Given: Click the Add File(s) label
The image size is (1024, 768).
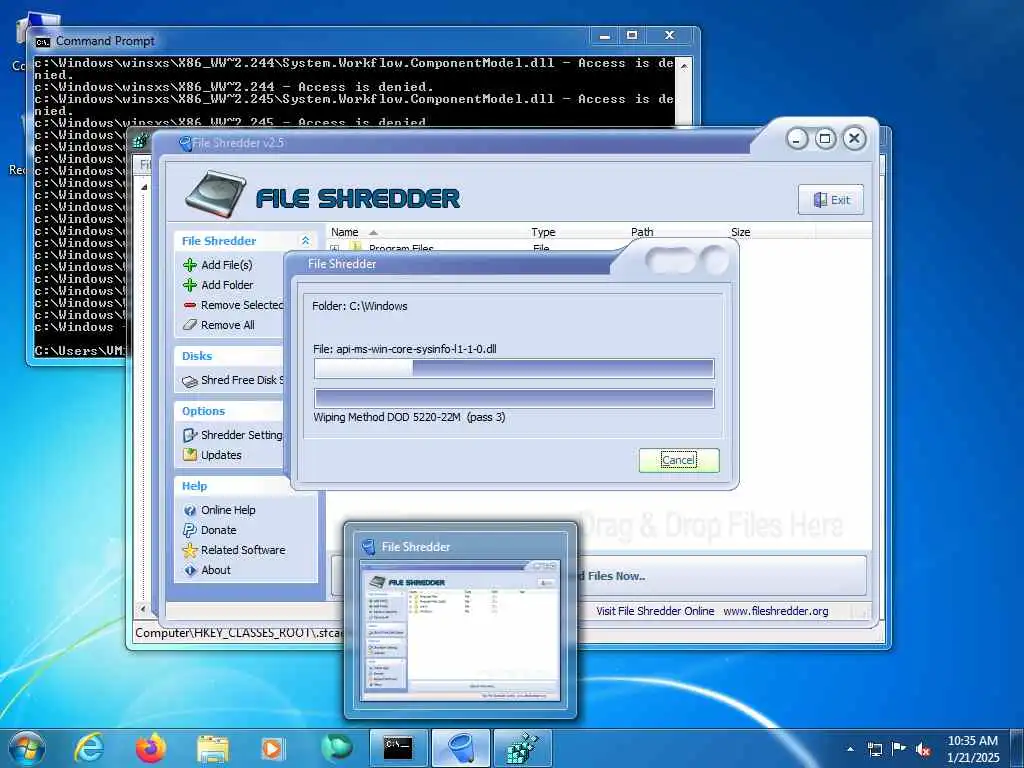Looking at the screenshot, I should tap(227, 265).
